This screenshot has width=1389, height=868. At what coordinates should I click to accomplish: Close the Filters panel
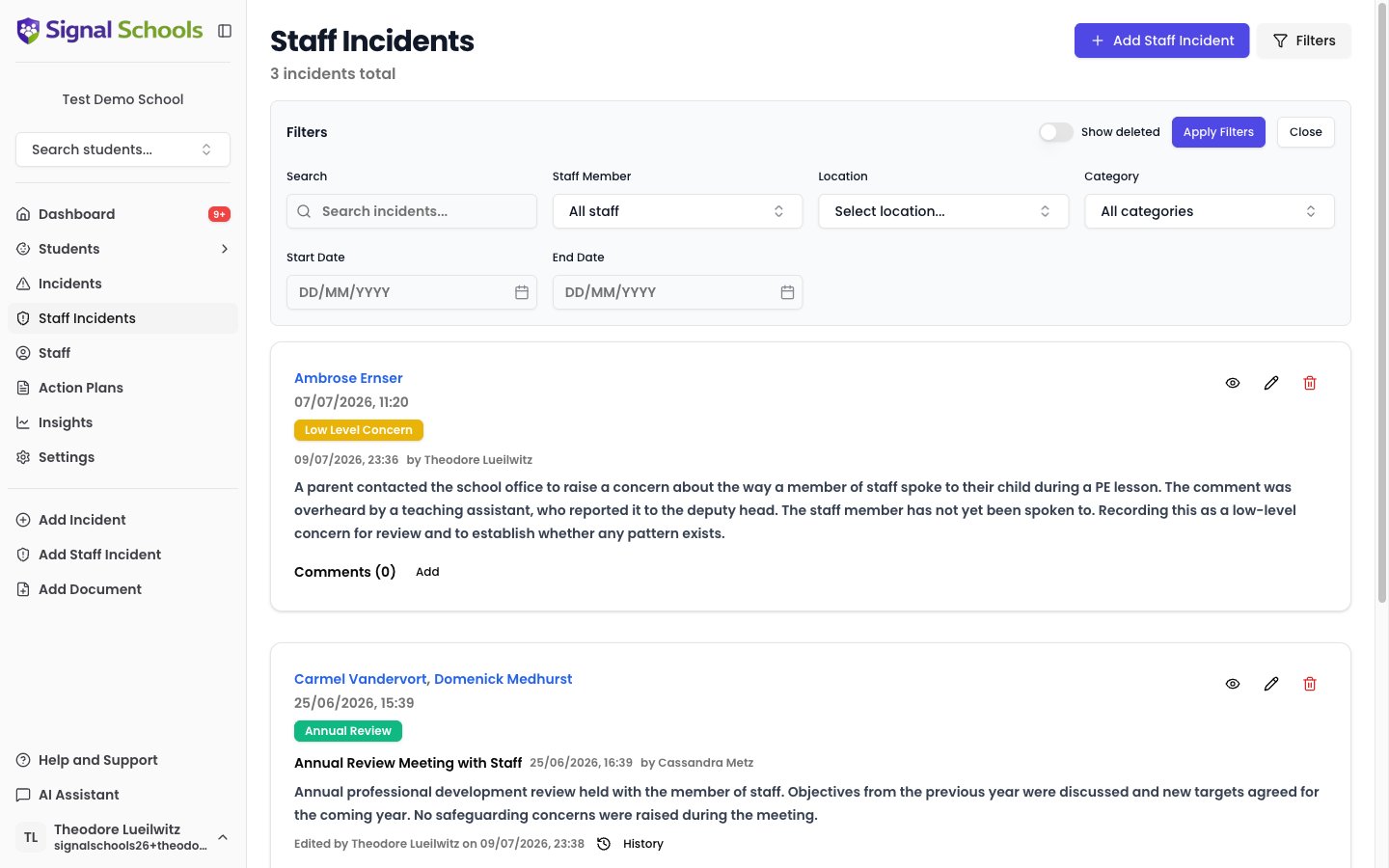click(x=1305, y=132)
